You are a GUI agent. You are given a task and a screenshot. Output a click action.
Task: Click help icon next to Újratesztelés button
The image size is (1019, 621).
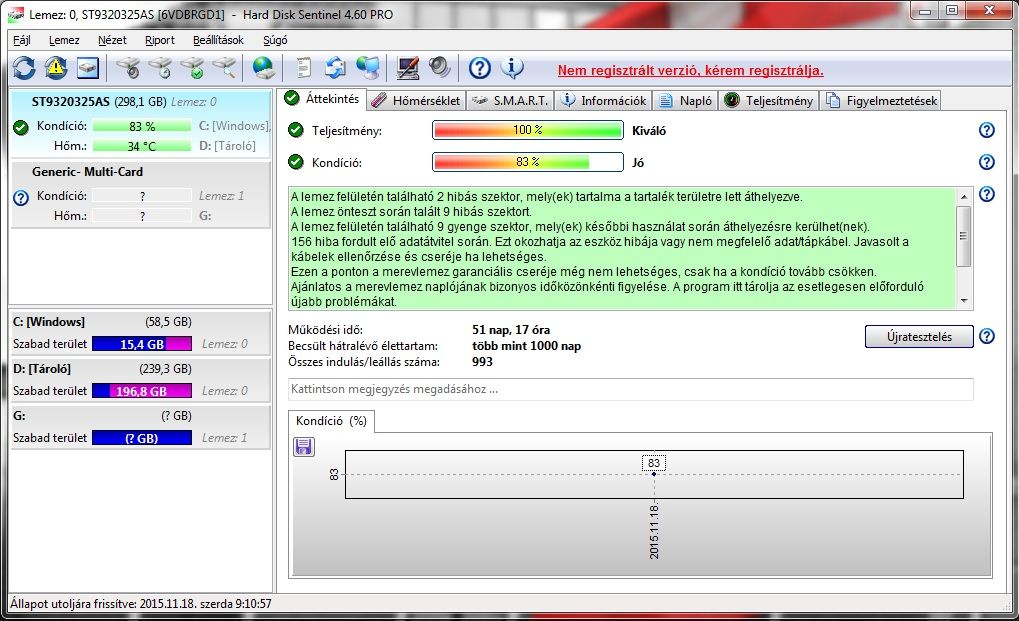tap(987, 336)
